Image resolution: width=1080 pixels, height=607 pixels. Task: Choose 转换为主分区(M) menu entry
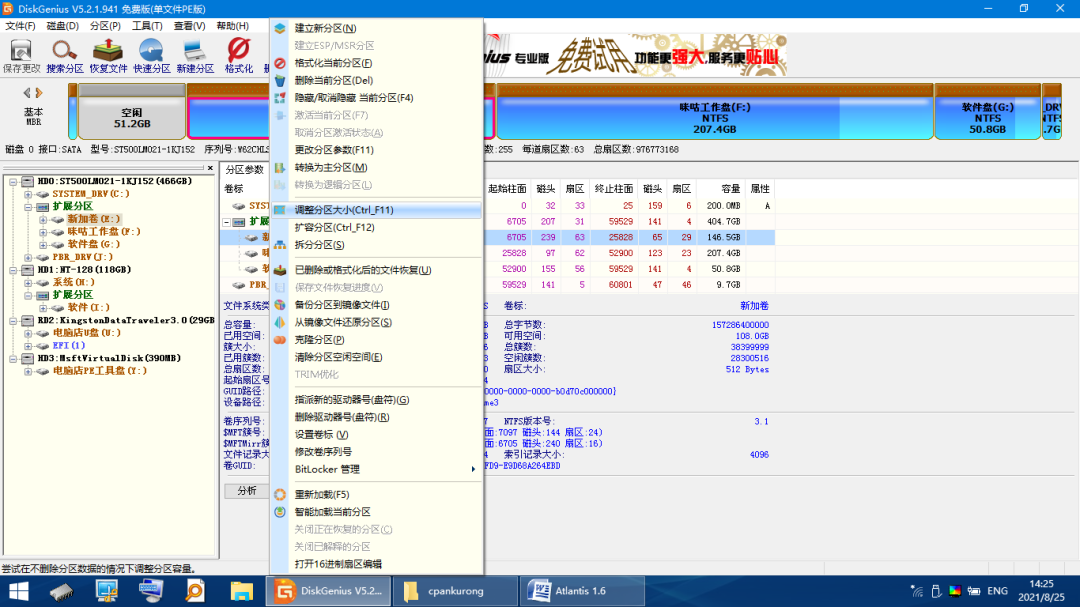pyautogui.click(x=377, y=167)
